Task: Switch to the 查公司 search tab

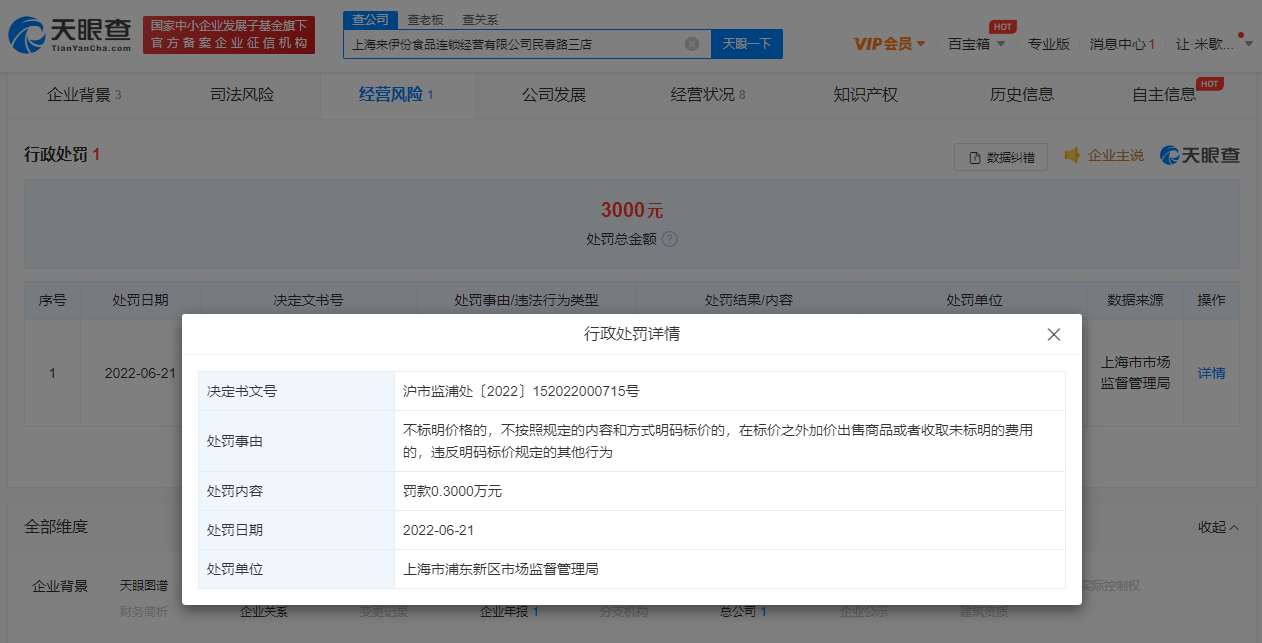Action: (371, 19)
